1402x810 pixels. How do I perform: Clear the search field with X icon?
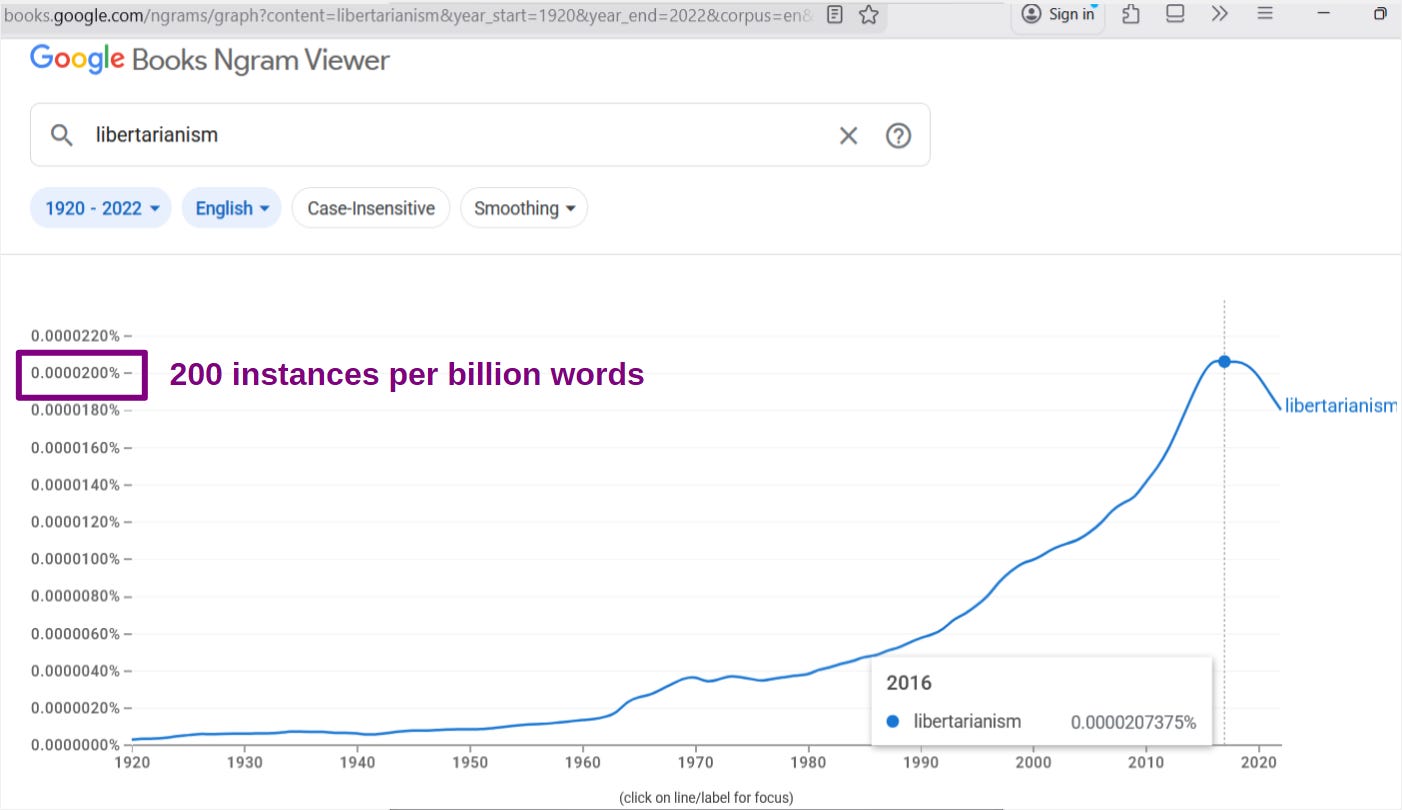coord(848,135)
